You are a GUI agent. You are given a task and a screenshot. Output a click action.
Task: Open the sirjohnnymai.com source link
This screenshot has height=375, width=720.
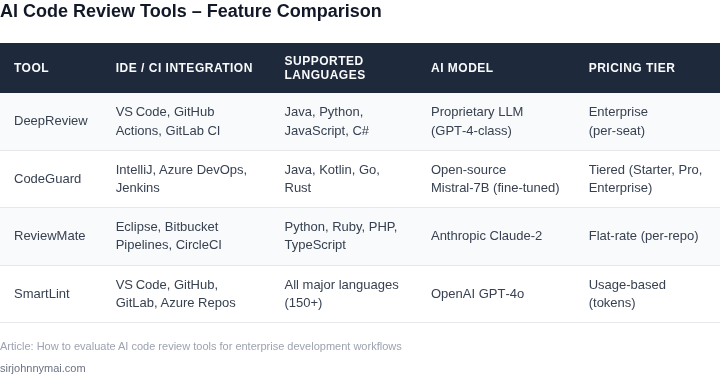(43, 369)
